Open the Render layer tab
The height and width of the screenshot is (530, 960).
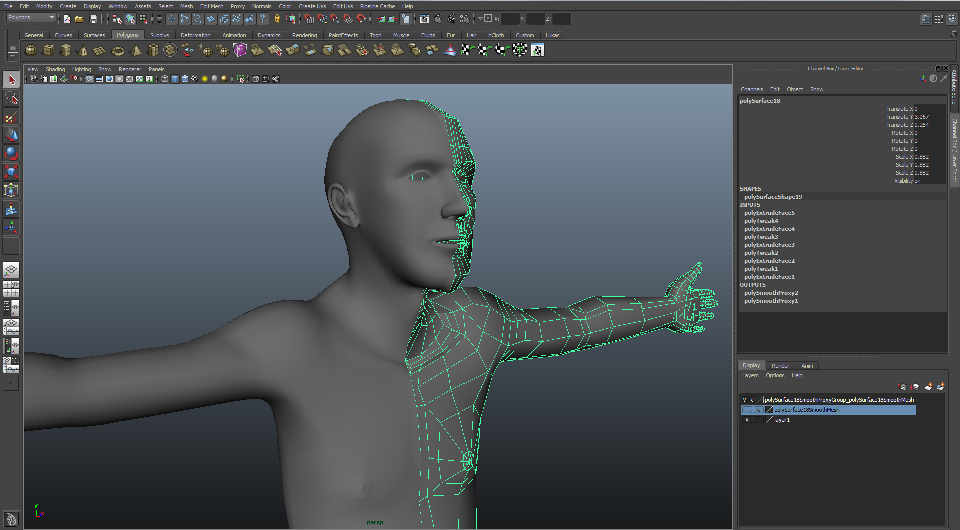tap(780, 365)
